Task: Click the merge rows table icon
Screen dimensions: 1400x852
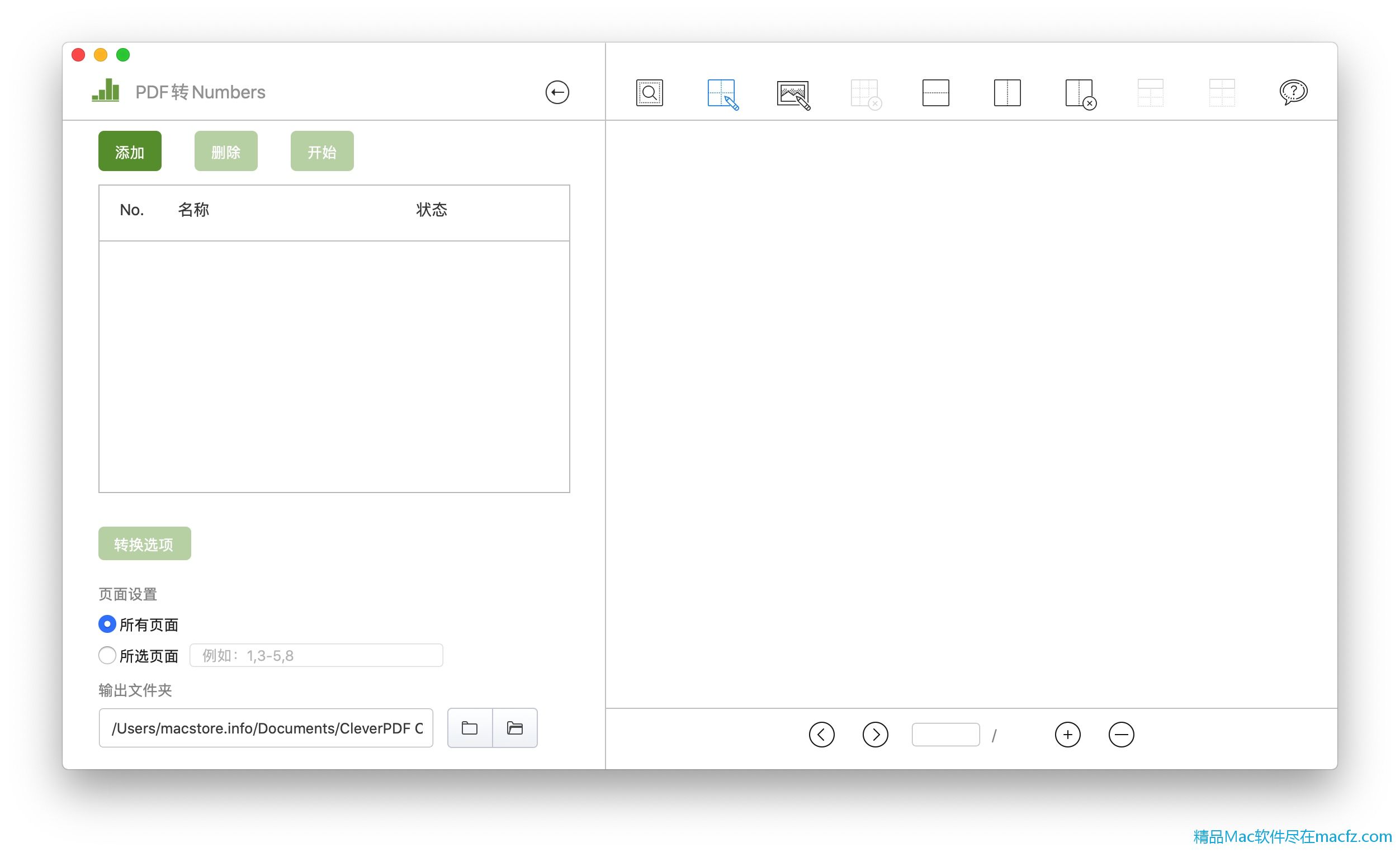Action: pos(1150,93)
